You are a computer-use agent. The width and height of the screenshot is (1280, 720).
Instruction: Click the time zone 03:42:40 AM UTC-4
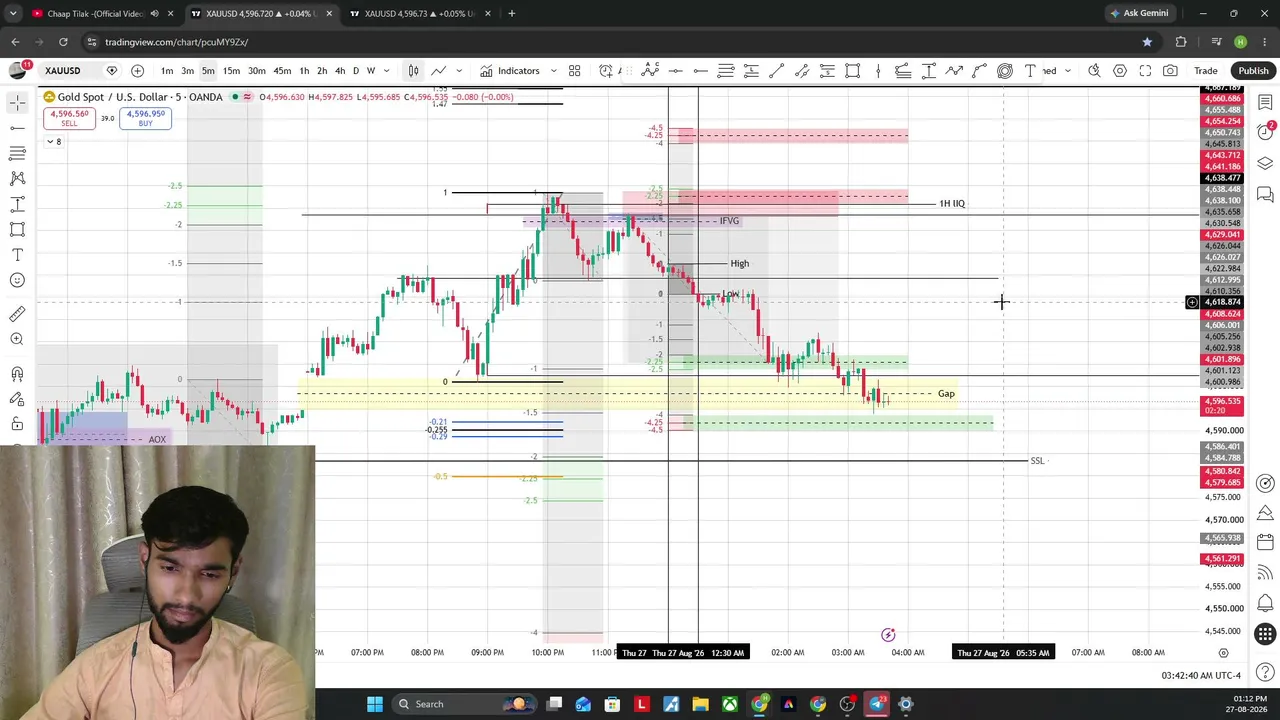tap(1201, 676)
